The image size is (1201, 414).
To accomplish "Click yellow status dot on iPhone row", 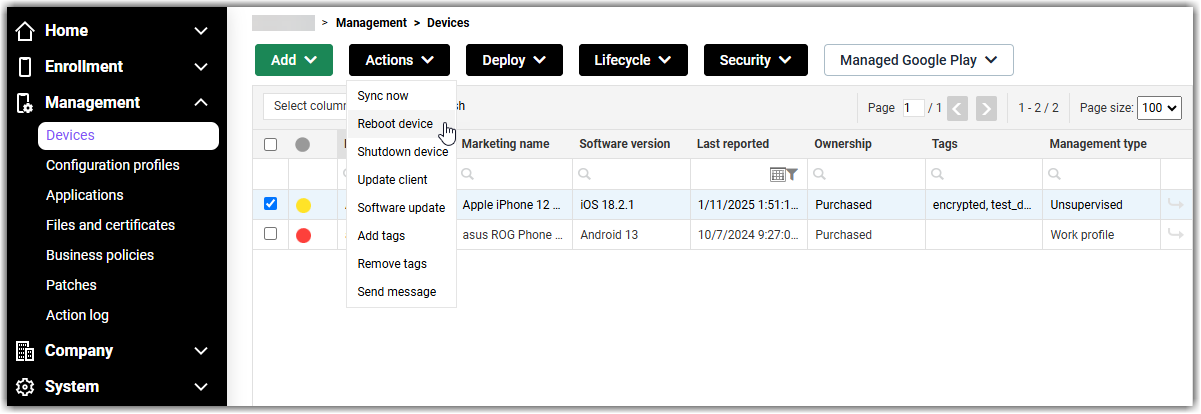I will [303, 205].
